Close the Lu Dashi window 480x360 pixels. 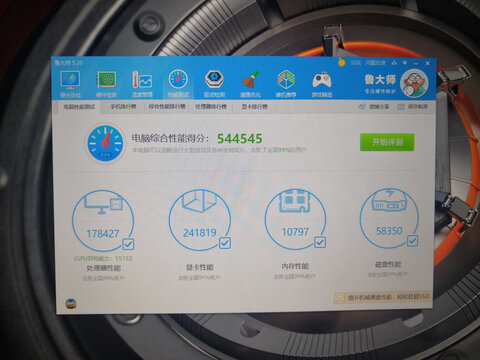pyautogui.click(x=427, y=63)
